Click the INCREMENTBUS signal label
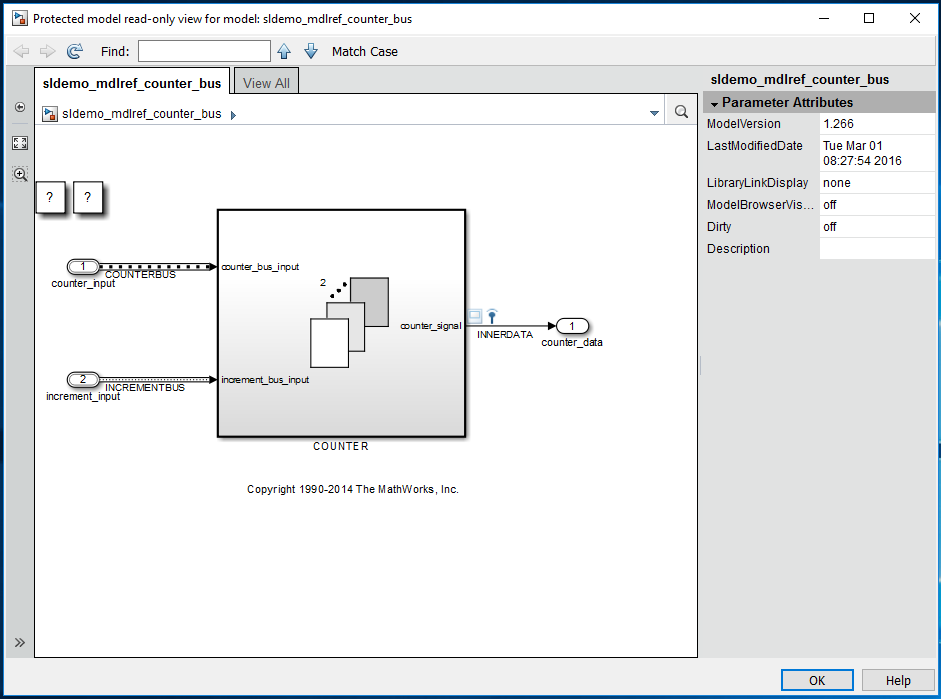 (x=145, y=388)
